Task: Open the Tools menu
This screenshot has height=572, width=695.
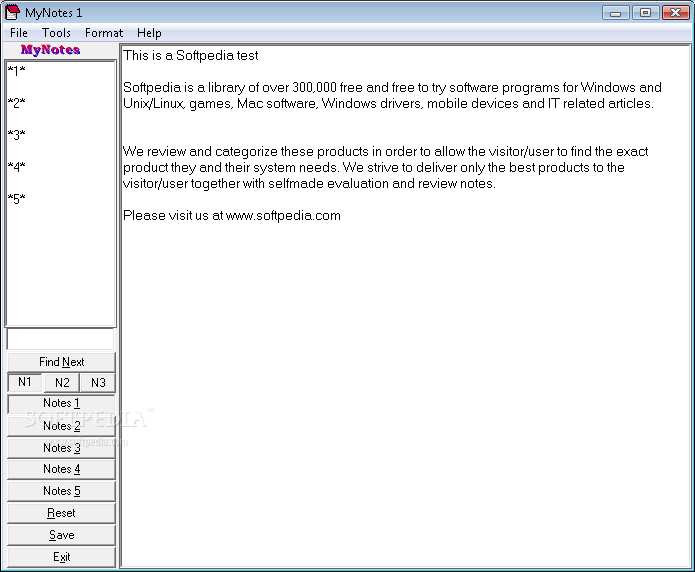Action: (56, 33)
